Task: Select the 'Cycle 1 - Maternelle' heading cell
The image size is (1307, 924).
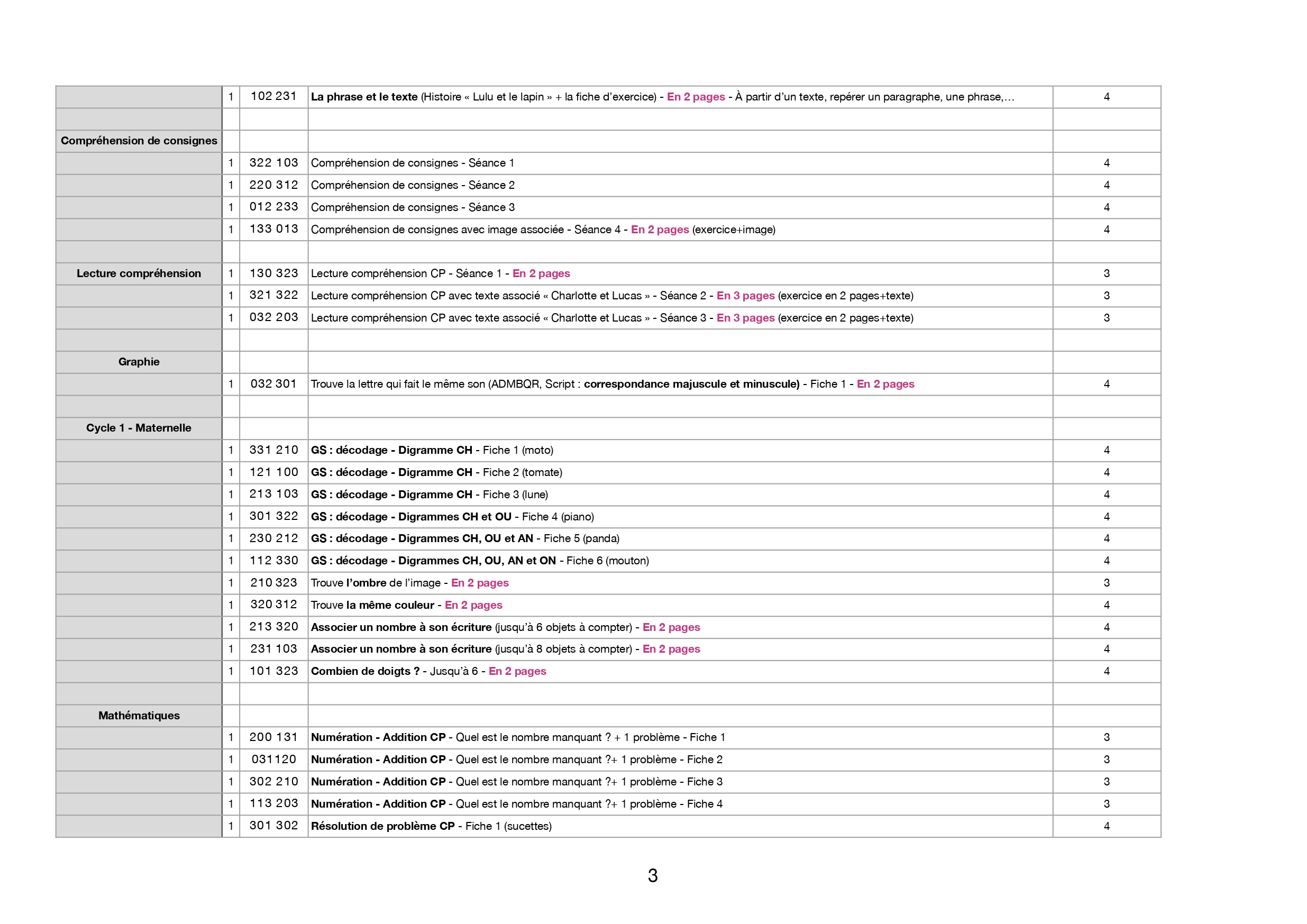Action: tap(139, 427)
